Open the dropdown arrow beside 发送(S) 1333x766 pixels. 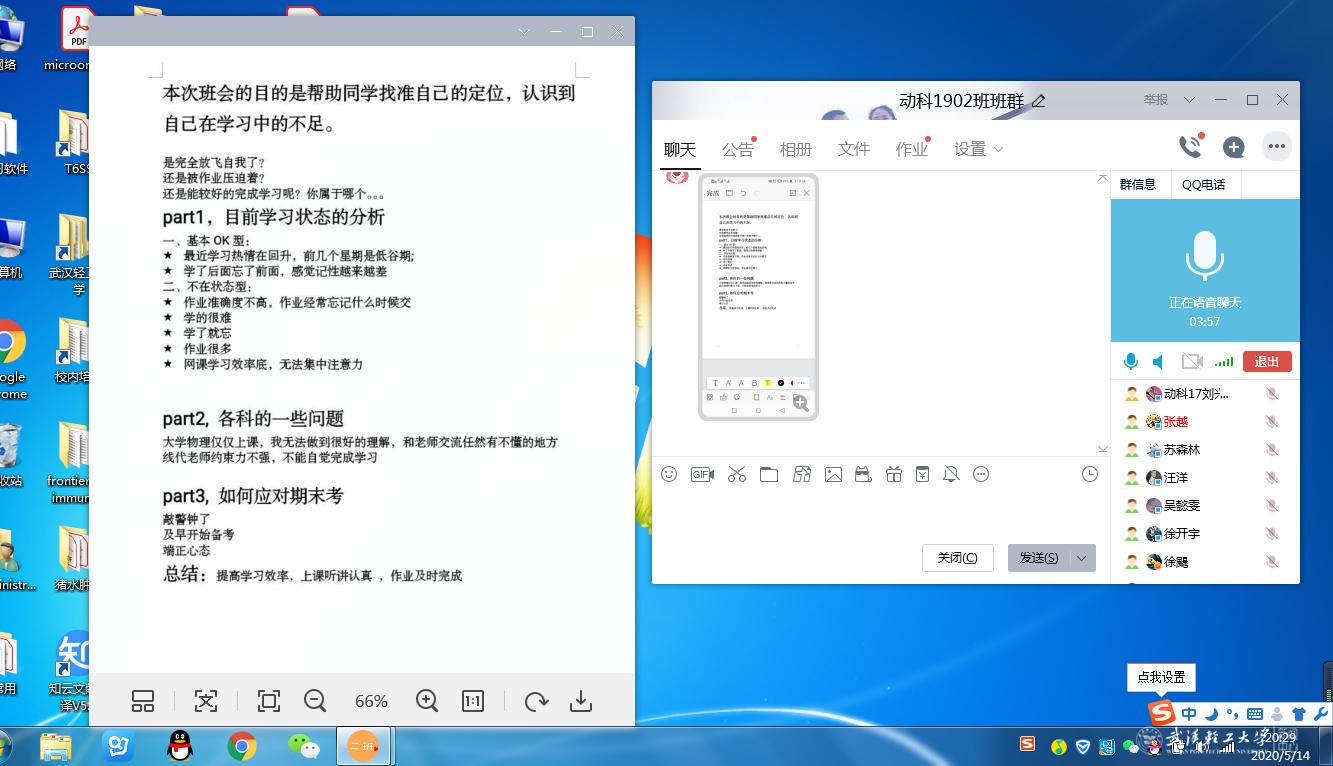(1082, 558)
